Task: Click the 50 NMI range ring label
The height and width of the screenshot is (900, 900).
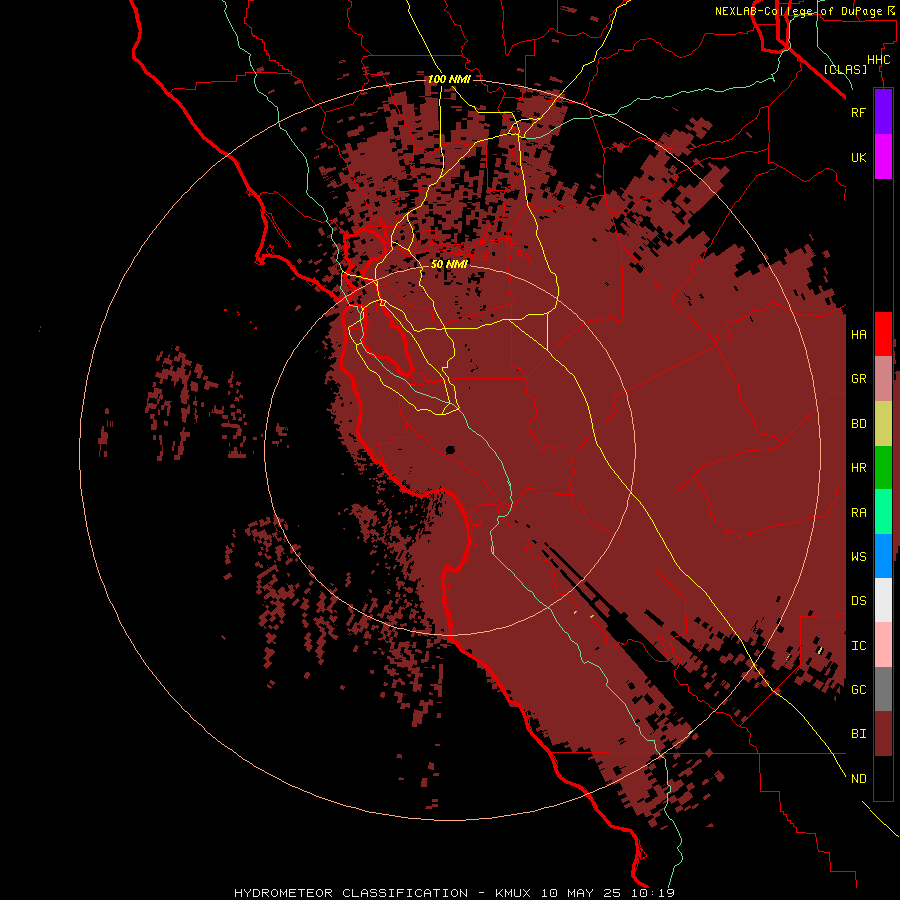Action: [449, 264]
